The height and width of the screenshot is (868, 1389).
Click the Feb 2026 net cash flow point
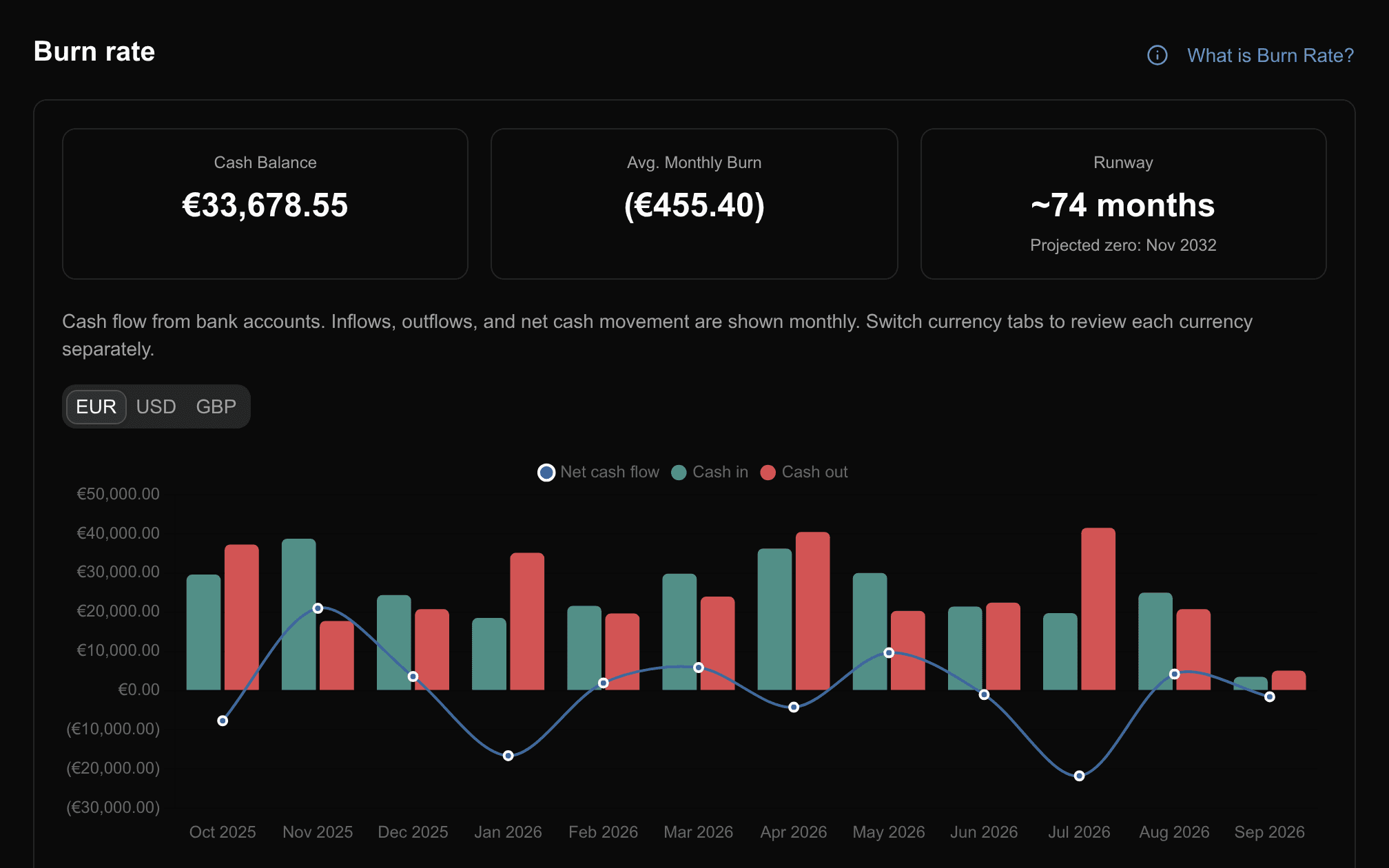click(x=603, y=683)
